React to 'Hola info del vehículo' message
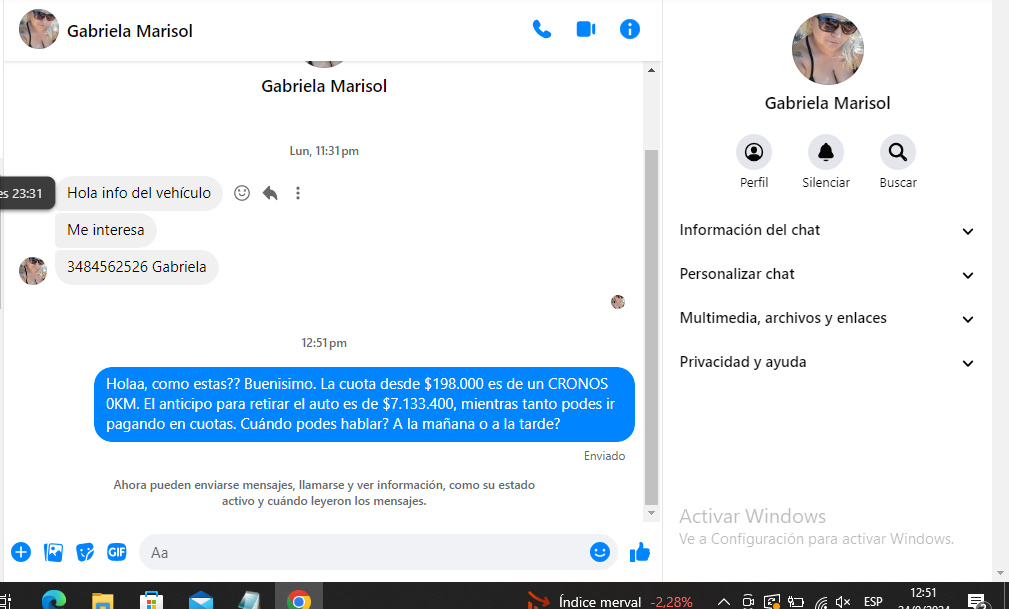 click(242, 193)
